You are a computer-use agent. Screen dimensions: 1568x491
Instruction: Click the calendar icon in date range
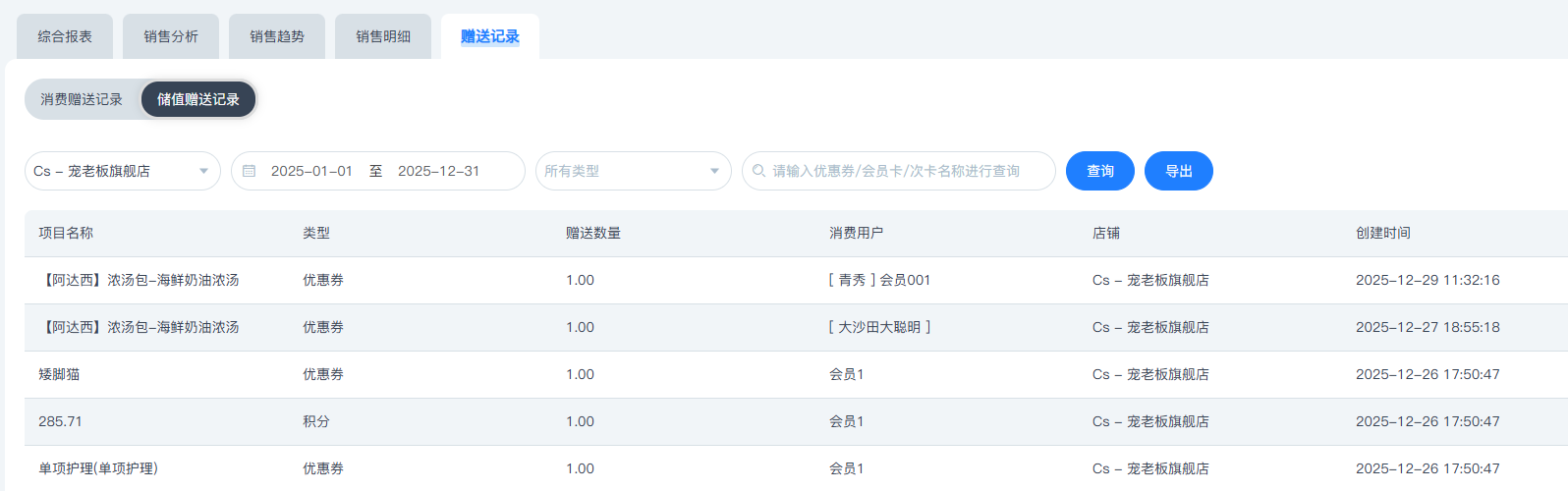pos(250,171)
